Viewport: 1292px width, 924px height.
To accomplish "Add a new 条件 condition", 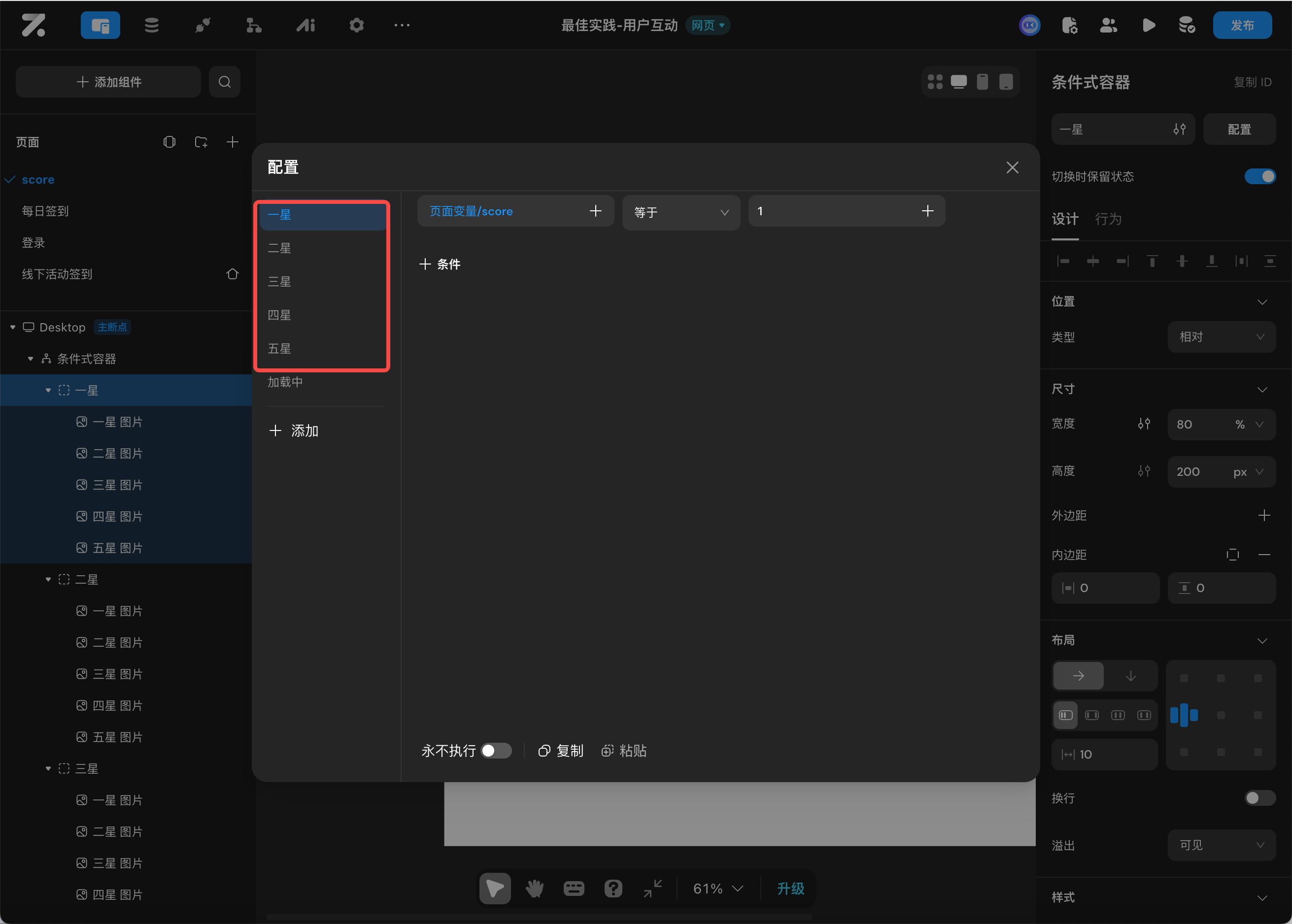I will [x=440, y=264].
